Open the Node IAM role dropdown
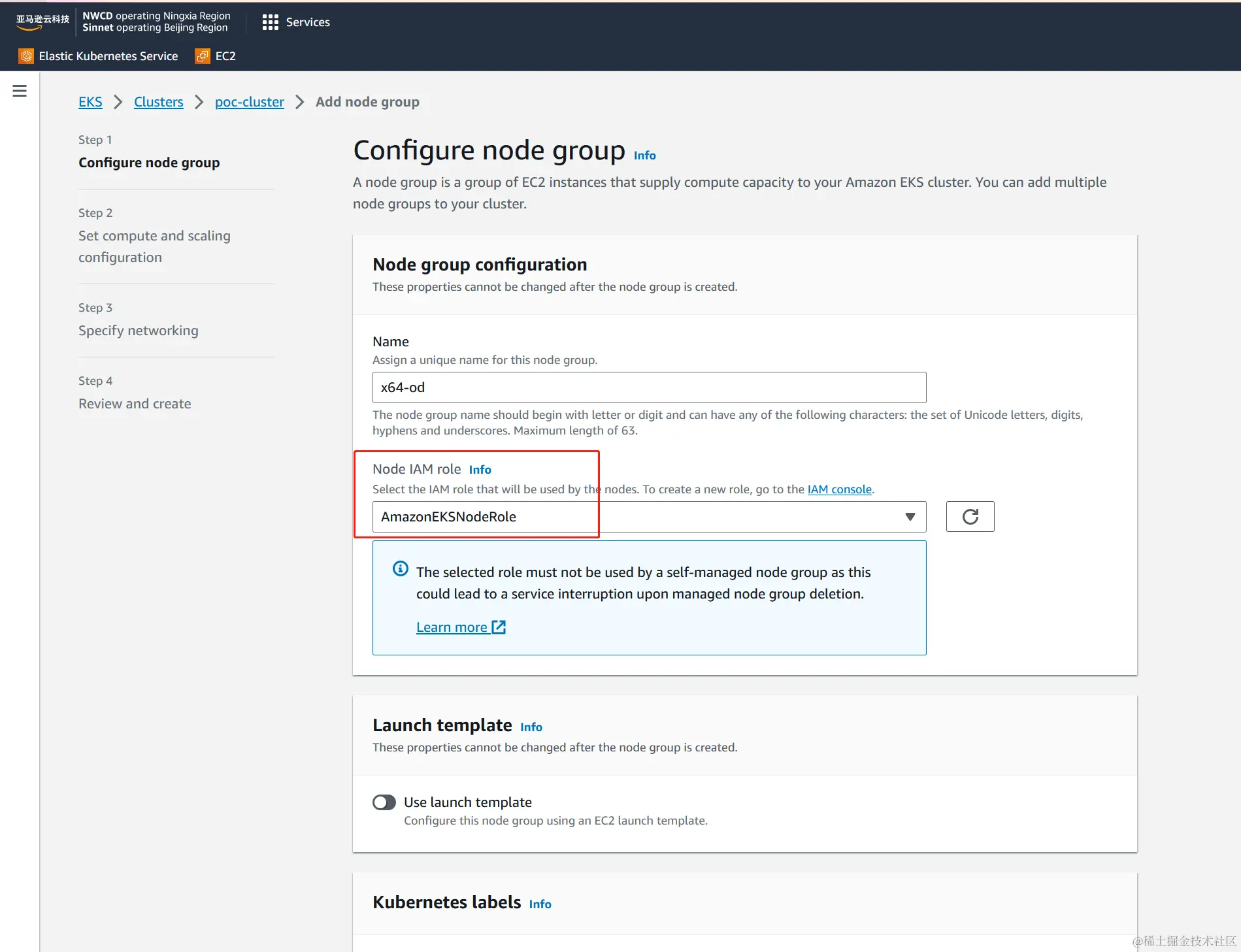1241x952 pixels. 649,517
